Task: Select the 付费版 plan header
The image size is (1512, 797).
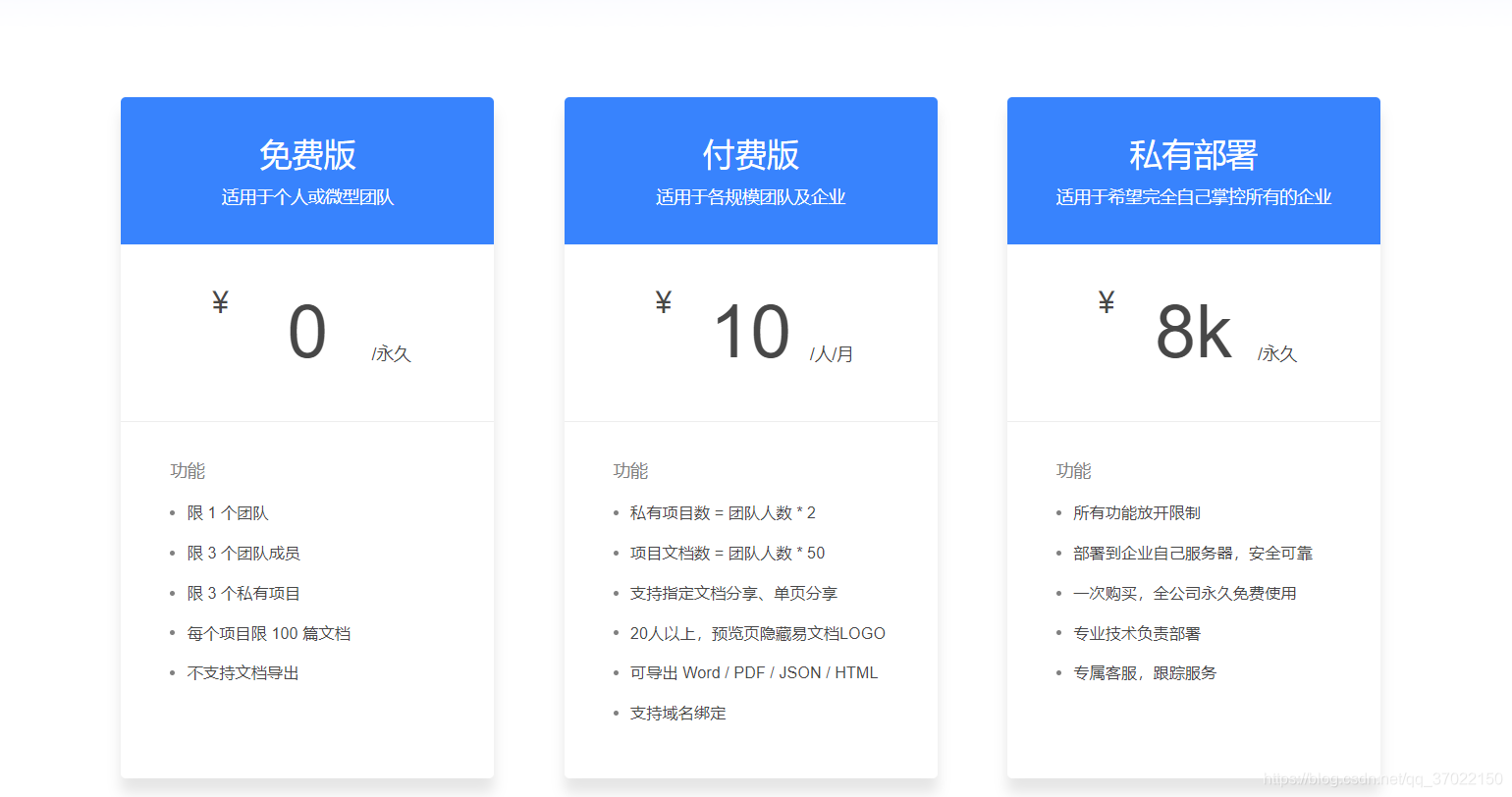Action: point(750,154)
